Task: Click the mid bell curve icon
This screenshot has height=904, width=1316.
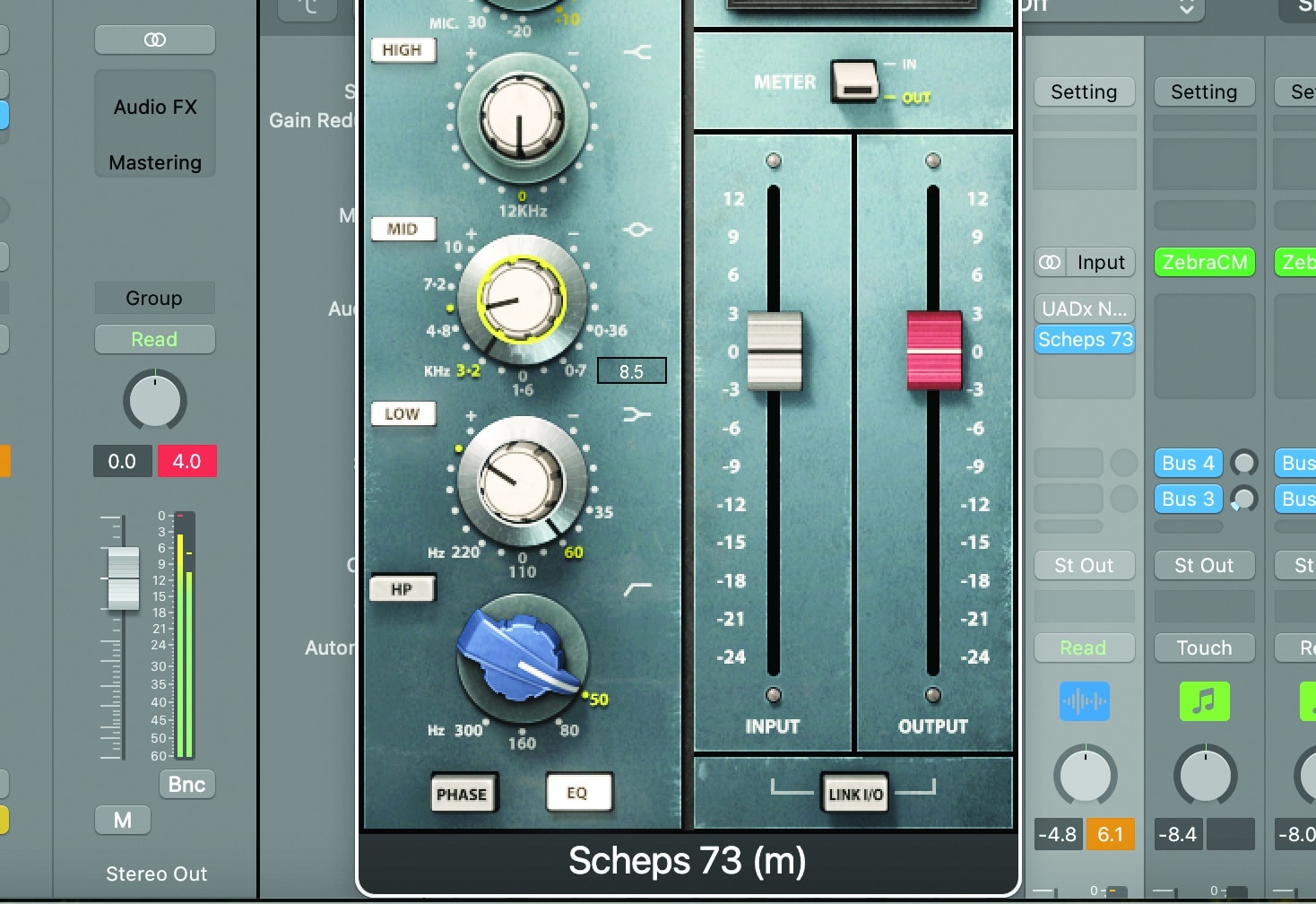Action: 637,230
